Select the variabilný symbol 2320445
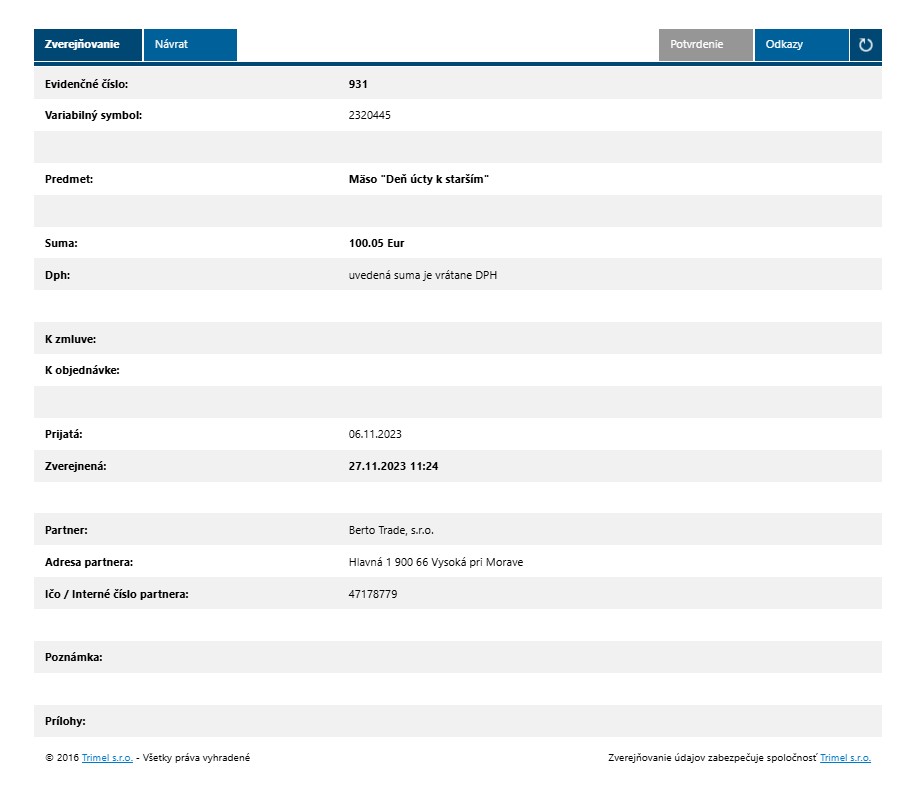 [369, 116]
